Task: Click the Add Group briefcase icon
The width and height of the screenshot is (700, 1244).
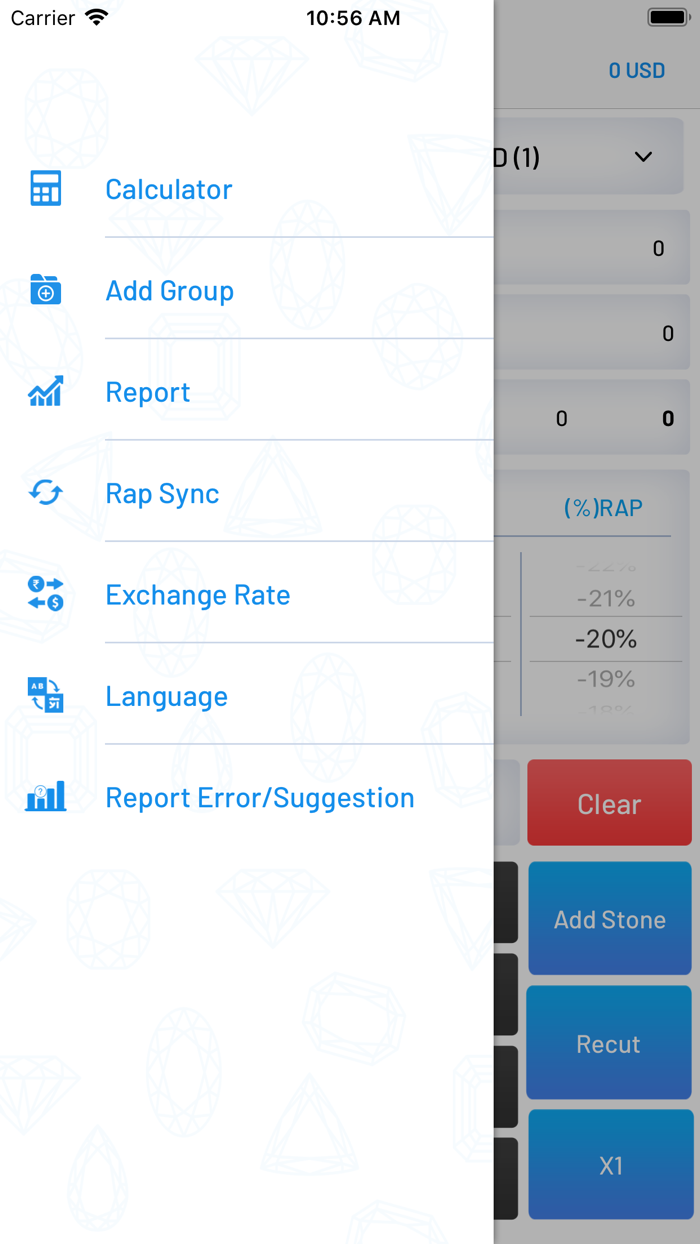Action: (44, 290)
